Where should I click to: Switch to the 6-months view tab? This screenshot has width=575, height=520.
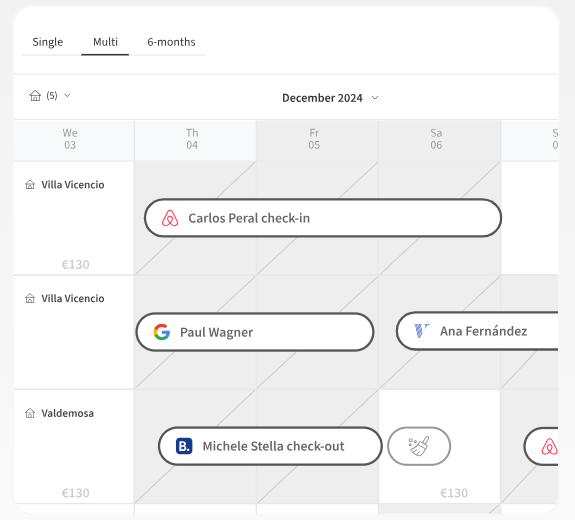tap(171, 42)
